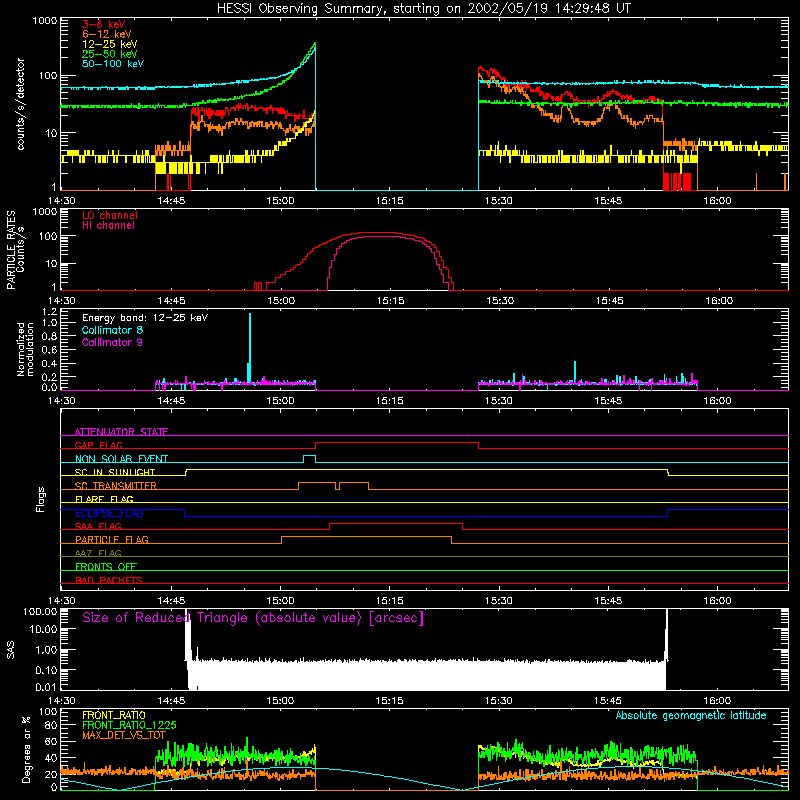
Task: Select the cyan '50-100 keV' legend entry
Action: tap(113, 64)
